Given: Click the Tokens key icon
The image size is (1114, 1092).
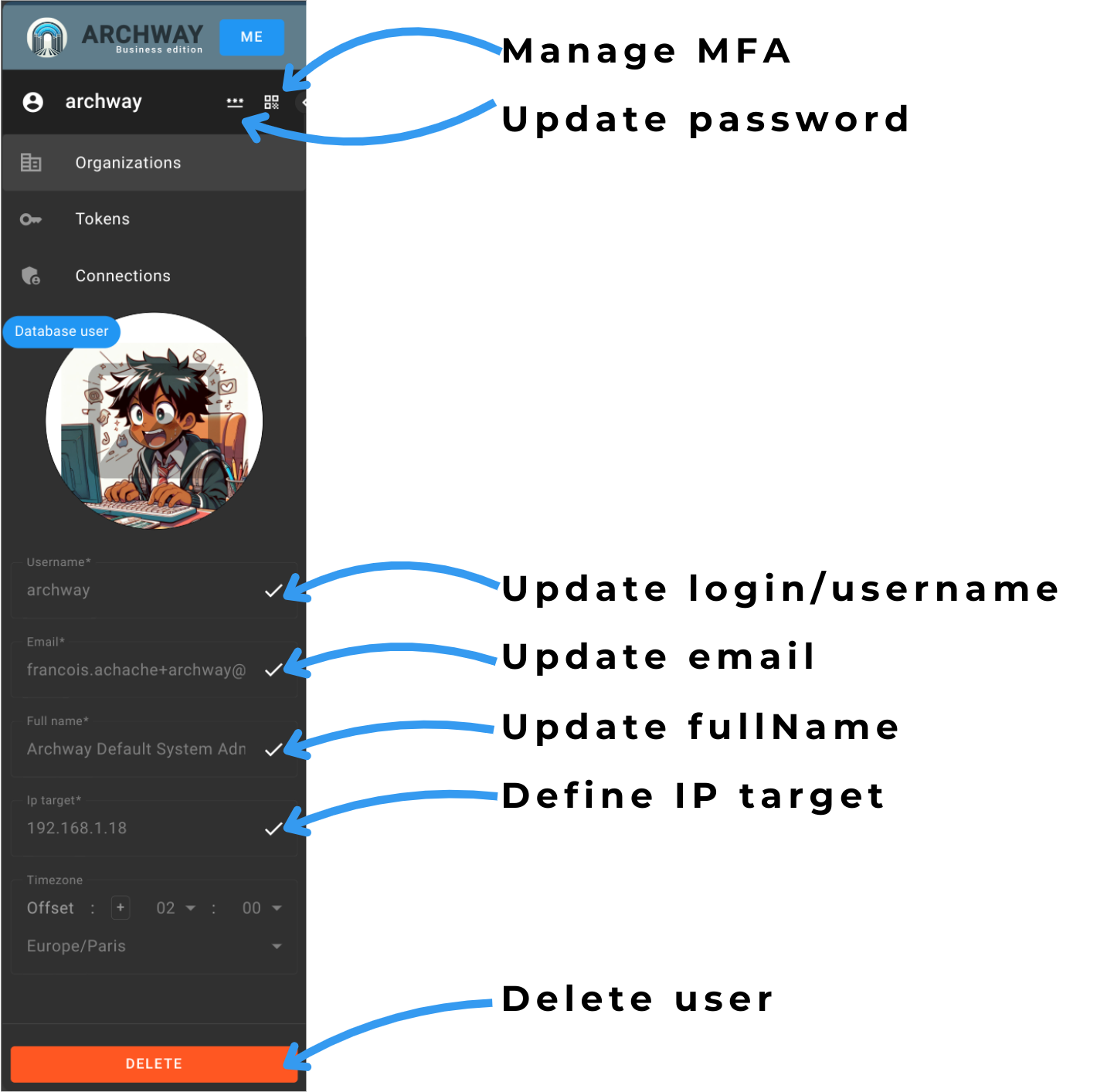Looking at the screenshot, I should 31,219.
